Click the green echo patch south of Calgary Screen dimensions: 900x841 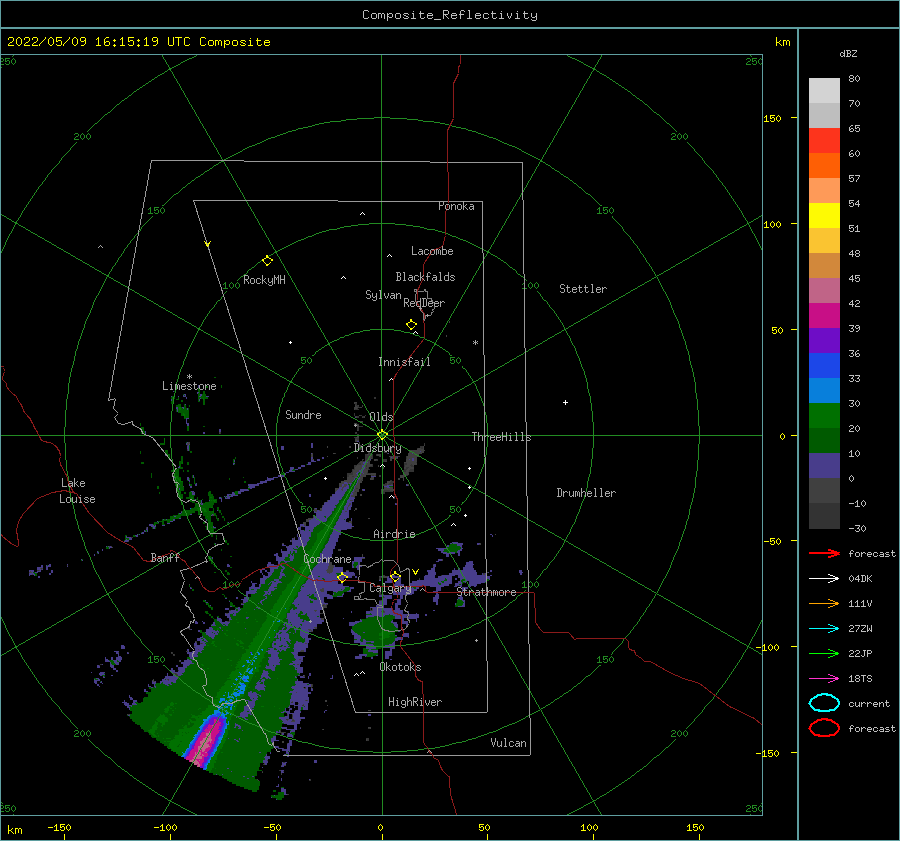pyautogui.click(x=375, y=630)
